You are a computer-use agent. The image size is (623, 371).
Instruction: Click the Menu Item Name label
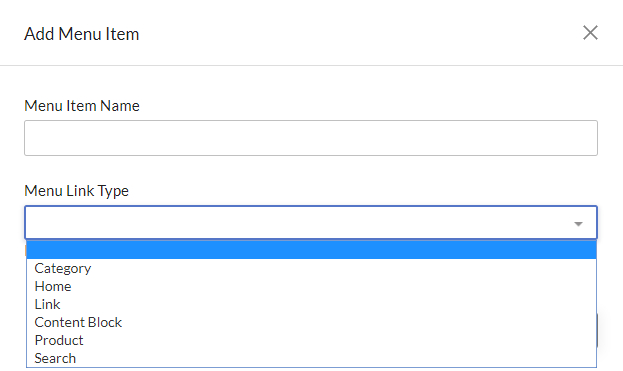[82, 106]
